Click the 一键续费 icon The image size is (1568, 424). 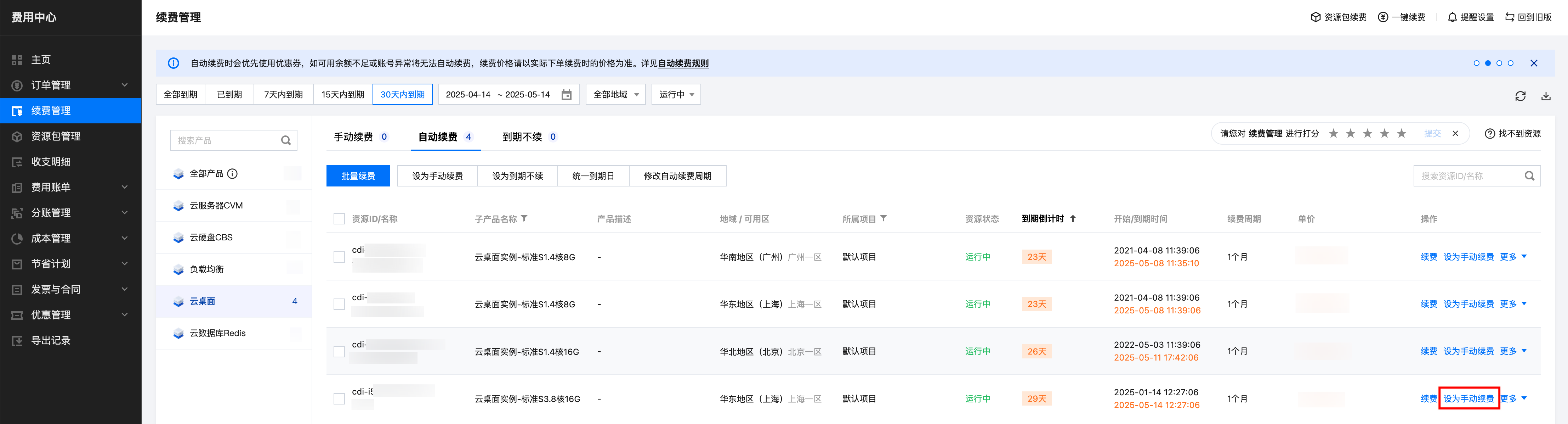point(1383,17)
